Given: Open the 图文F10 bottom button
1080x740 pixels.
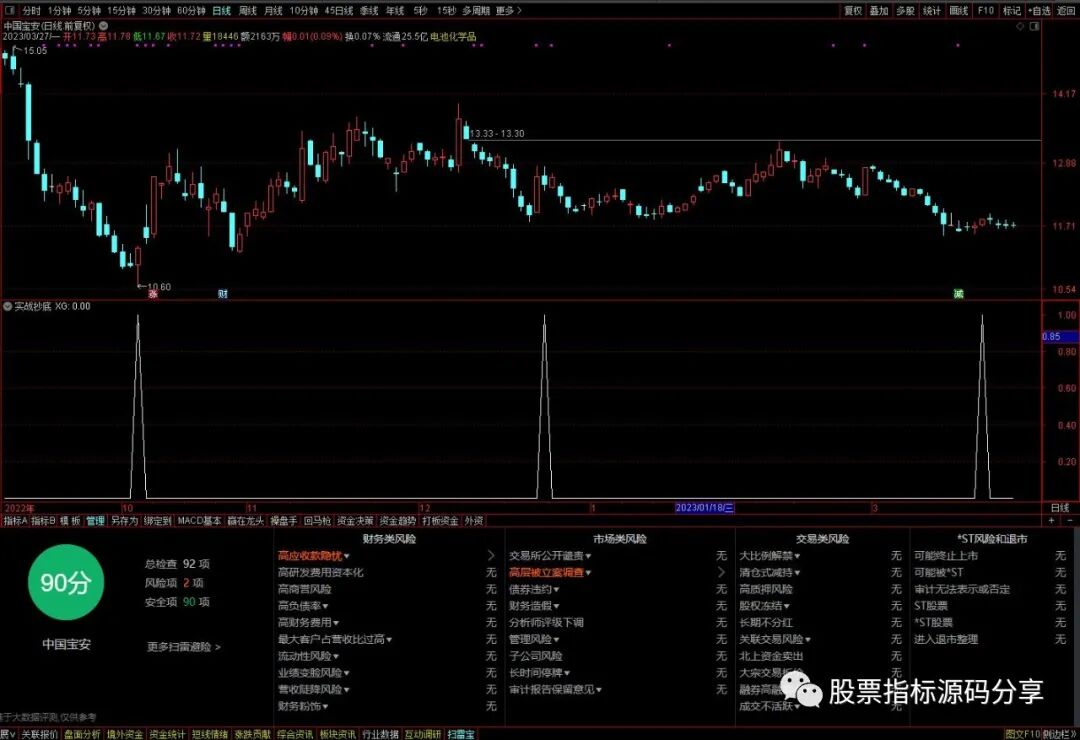Looking at the screenshot, I should (x=1023, y=734).
